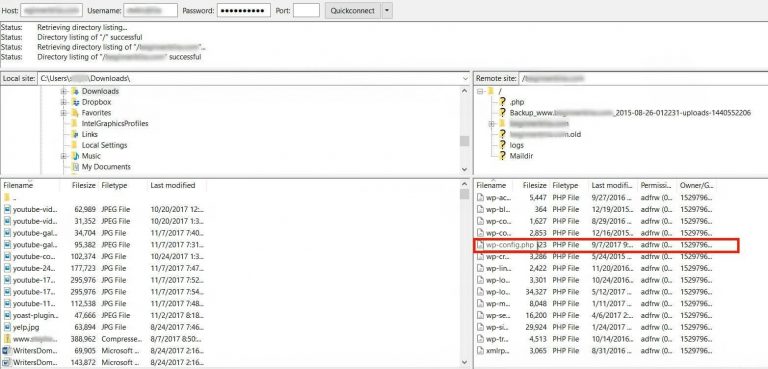The width and height of the screenshot is (768, 369).
Task: Click the Port input field
Action: pyautogui.click(x=306, y=10)
